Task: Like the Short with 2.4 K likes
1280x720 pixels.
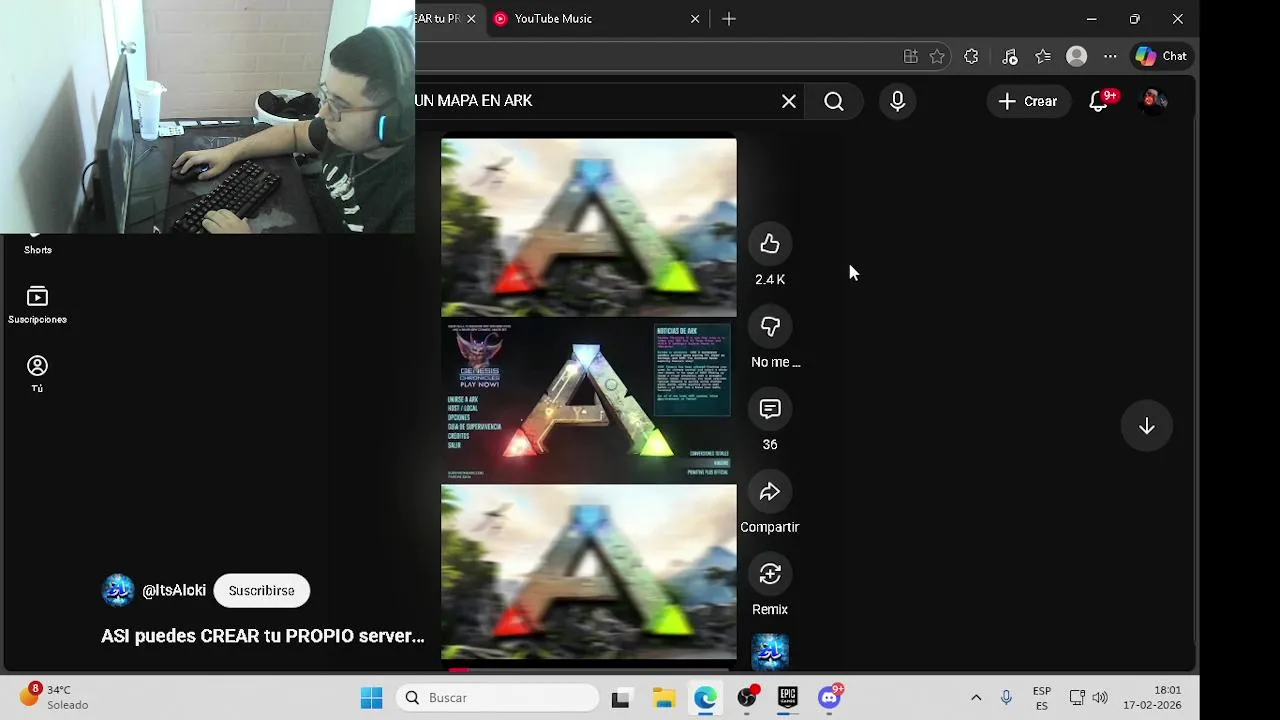Action: pos(770,244)
